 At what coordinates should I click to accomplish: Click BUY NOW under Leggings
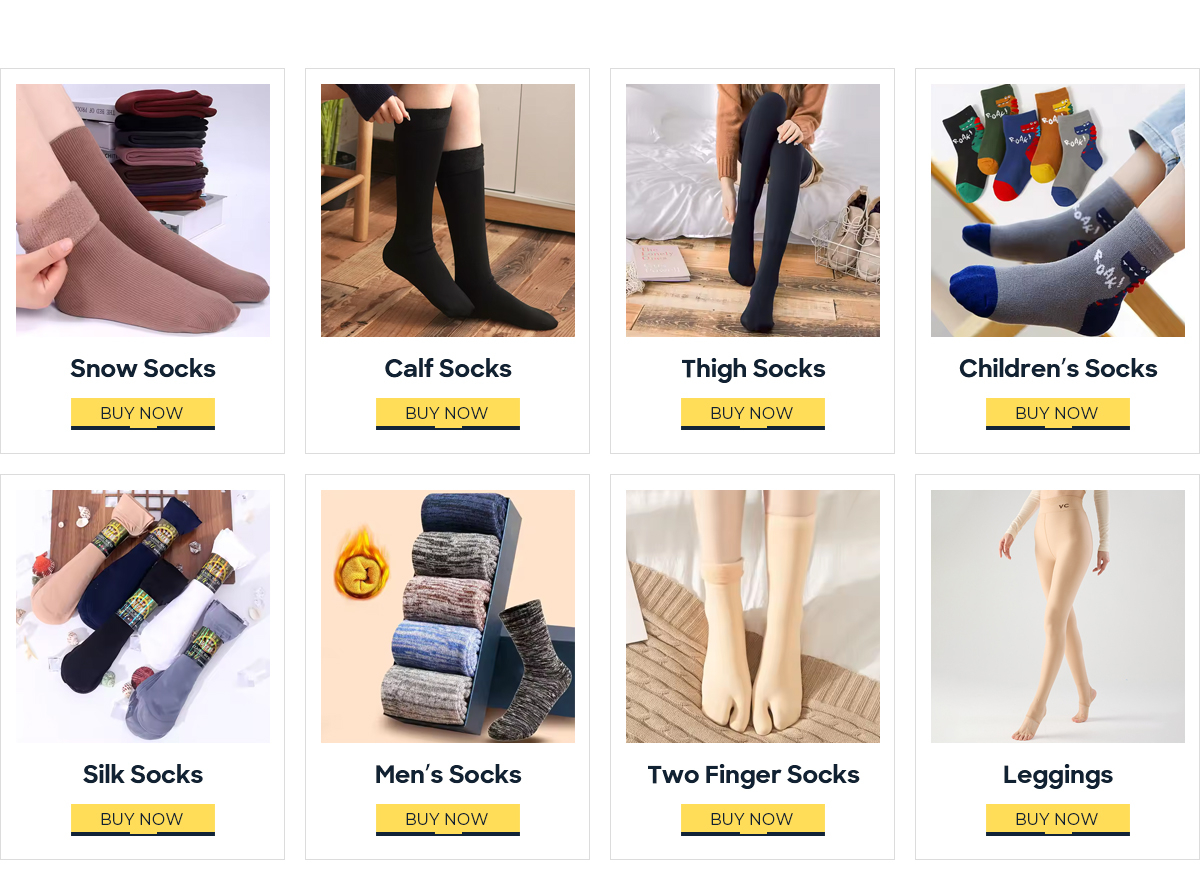pos(1058,819)
